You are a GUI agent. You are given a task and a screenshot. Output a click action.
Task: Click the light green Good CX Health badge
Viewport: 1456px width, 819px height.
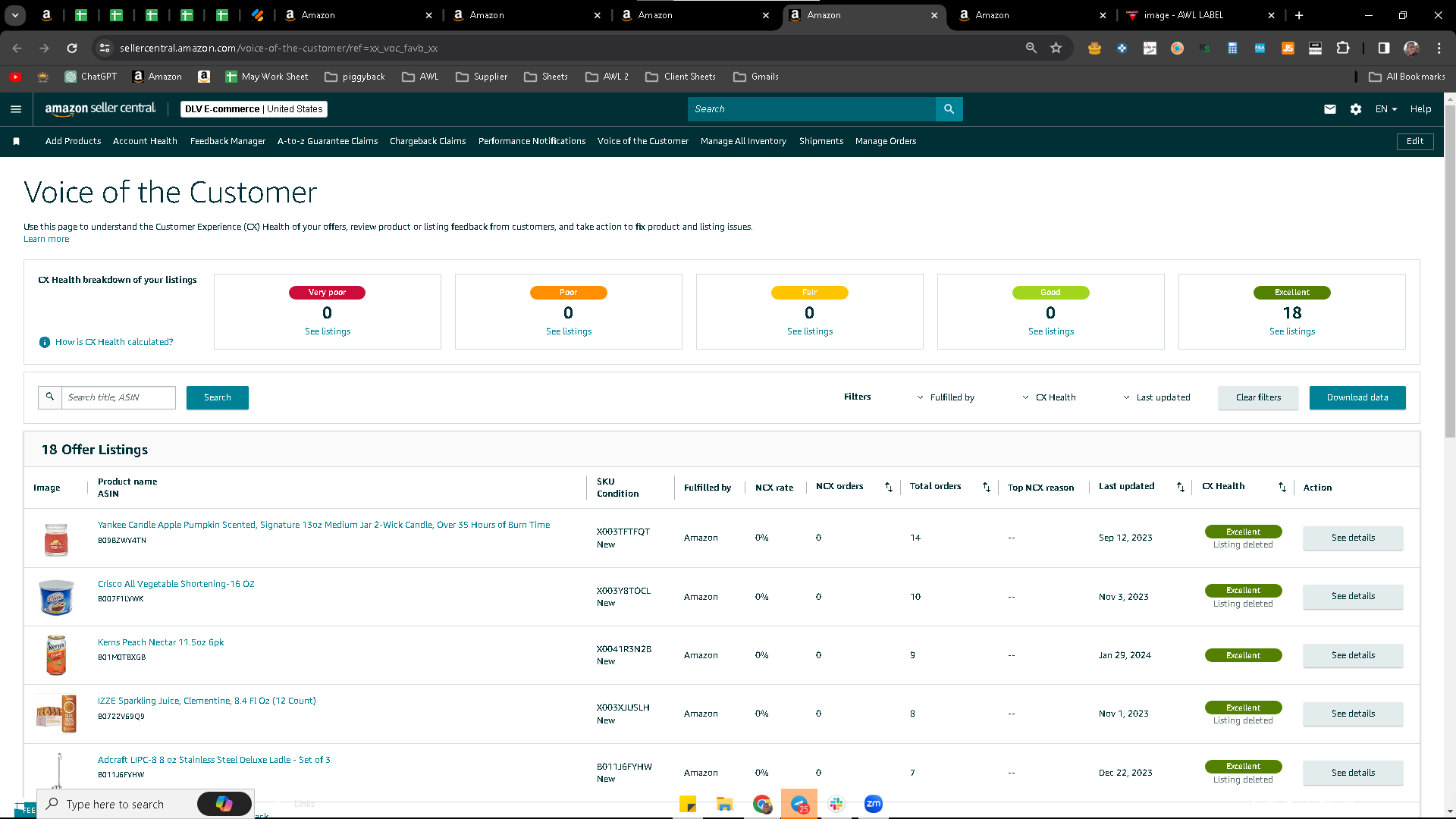point(1051,293)
